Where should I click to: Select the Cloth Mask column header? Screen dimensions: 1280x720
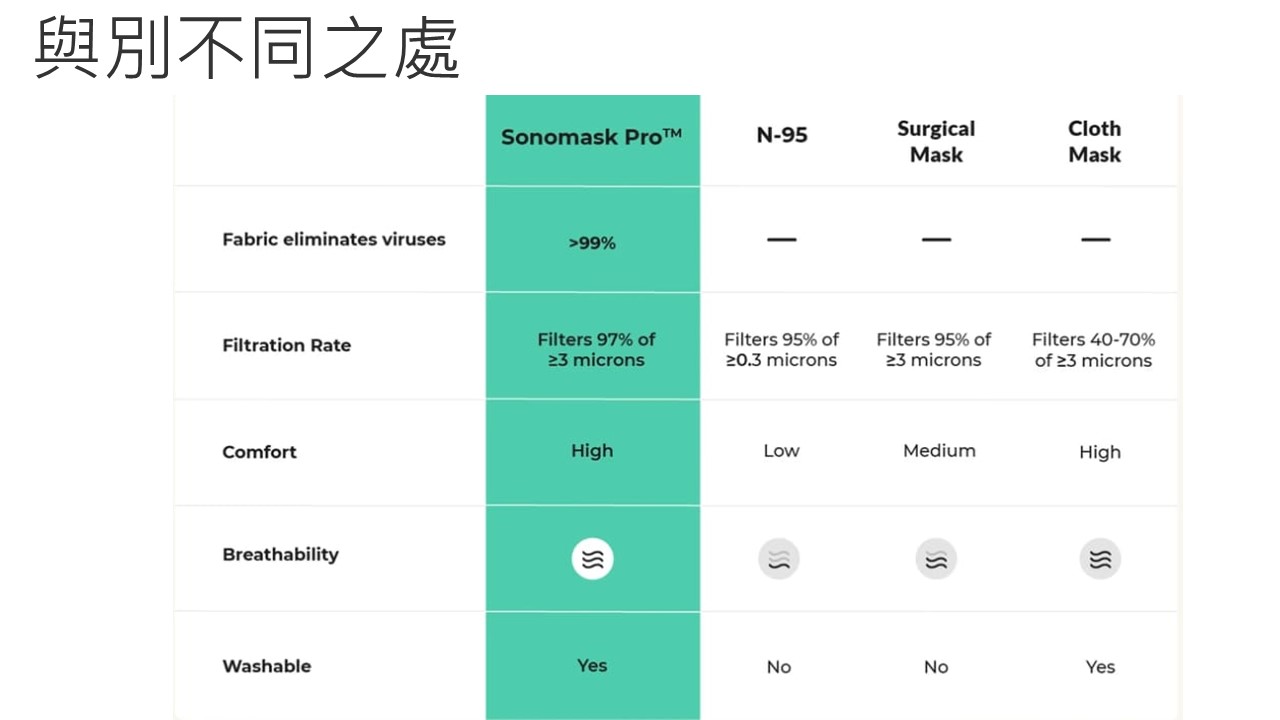1095,142
